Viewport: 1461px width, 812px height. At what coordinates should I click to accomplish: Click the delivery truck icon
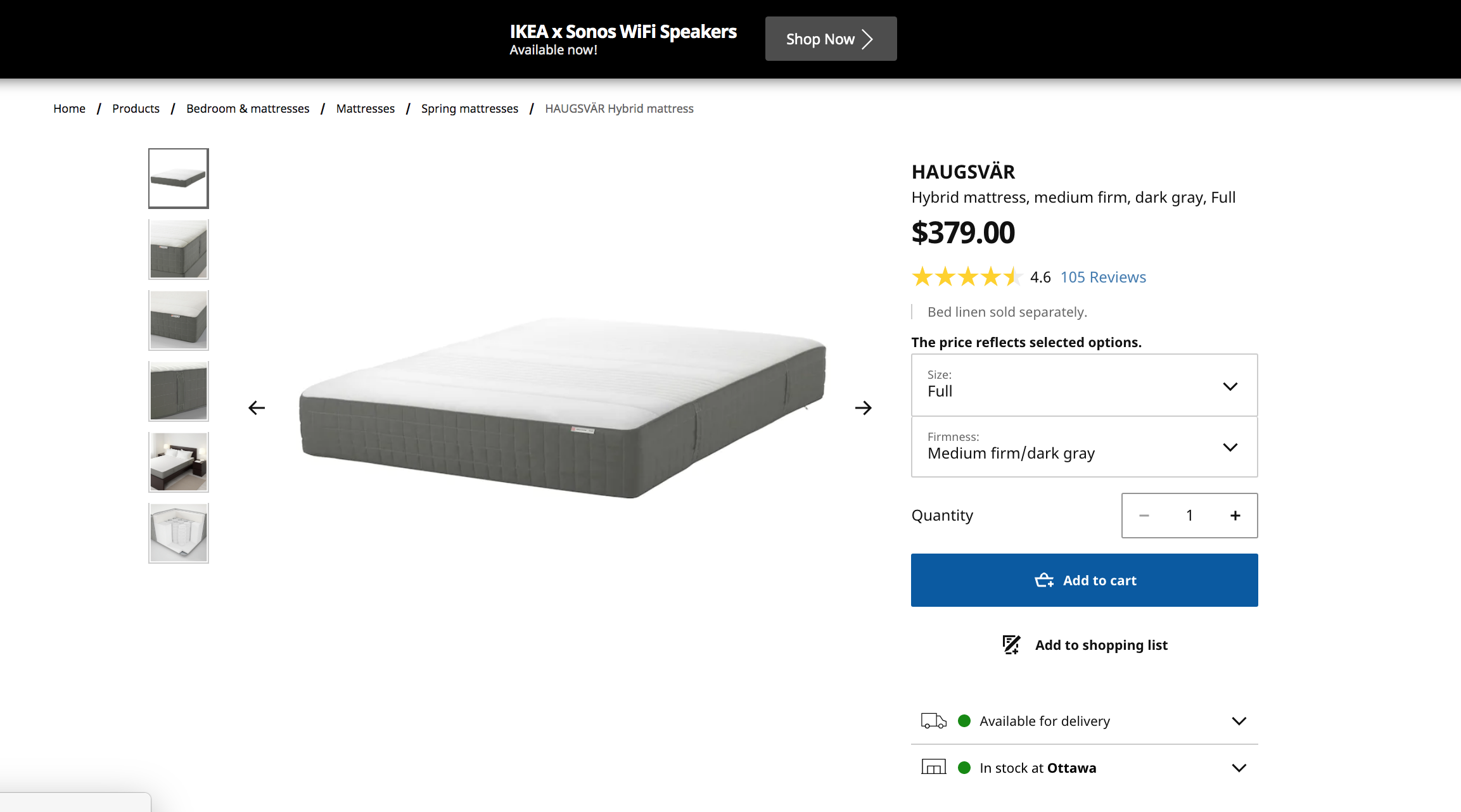point(933,721)
